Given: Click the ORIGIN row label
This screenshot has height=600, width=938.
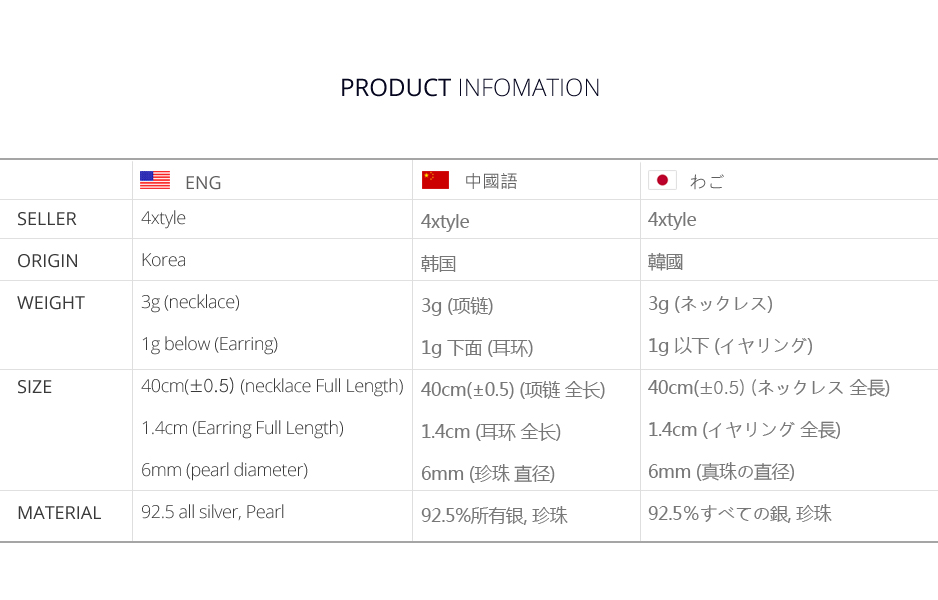Looking at the screenshot, I should coord(48,261).
